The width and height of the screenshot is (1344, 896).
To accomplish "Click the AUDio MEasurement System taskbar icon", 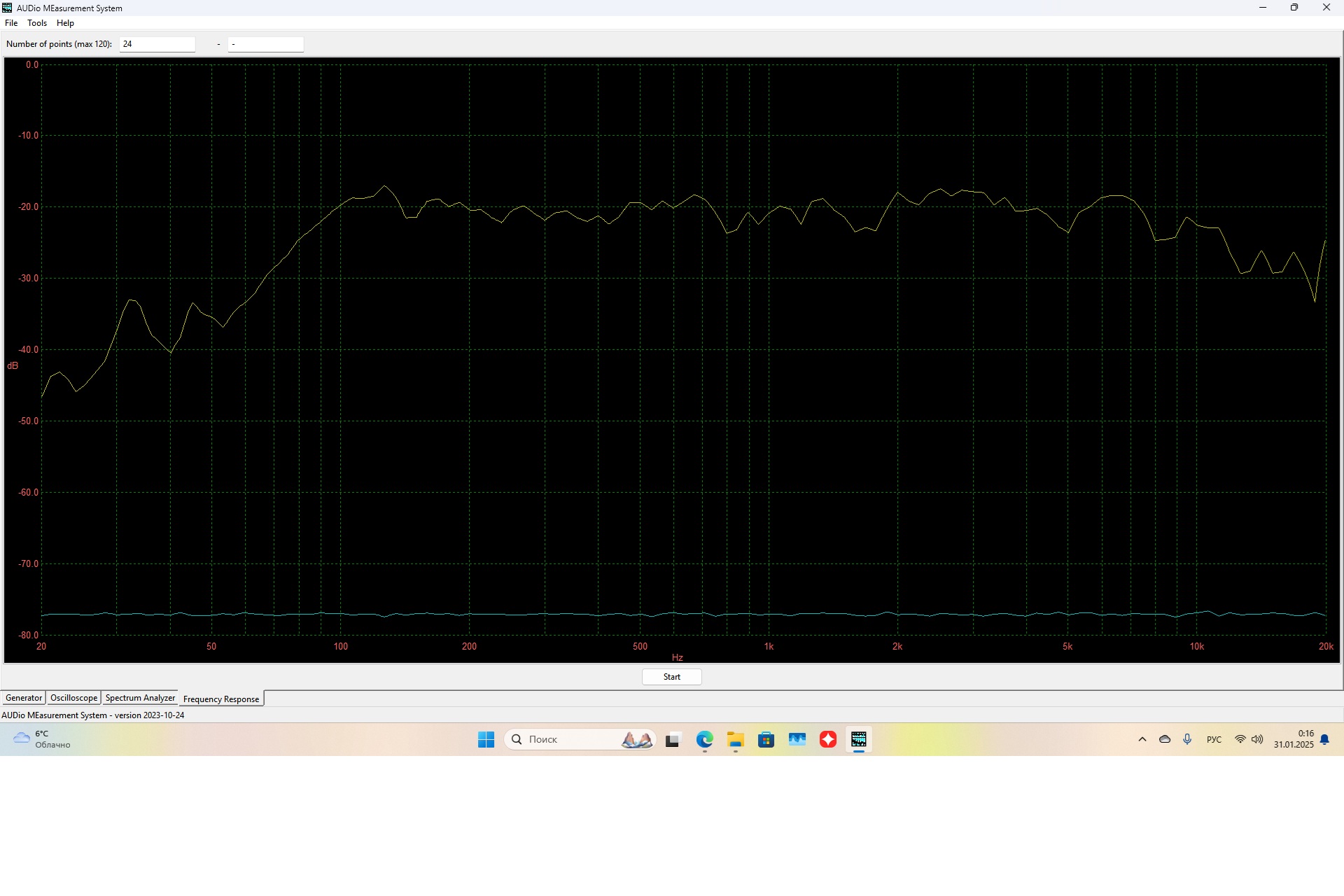I will 859,739.
